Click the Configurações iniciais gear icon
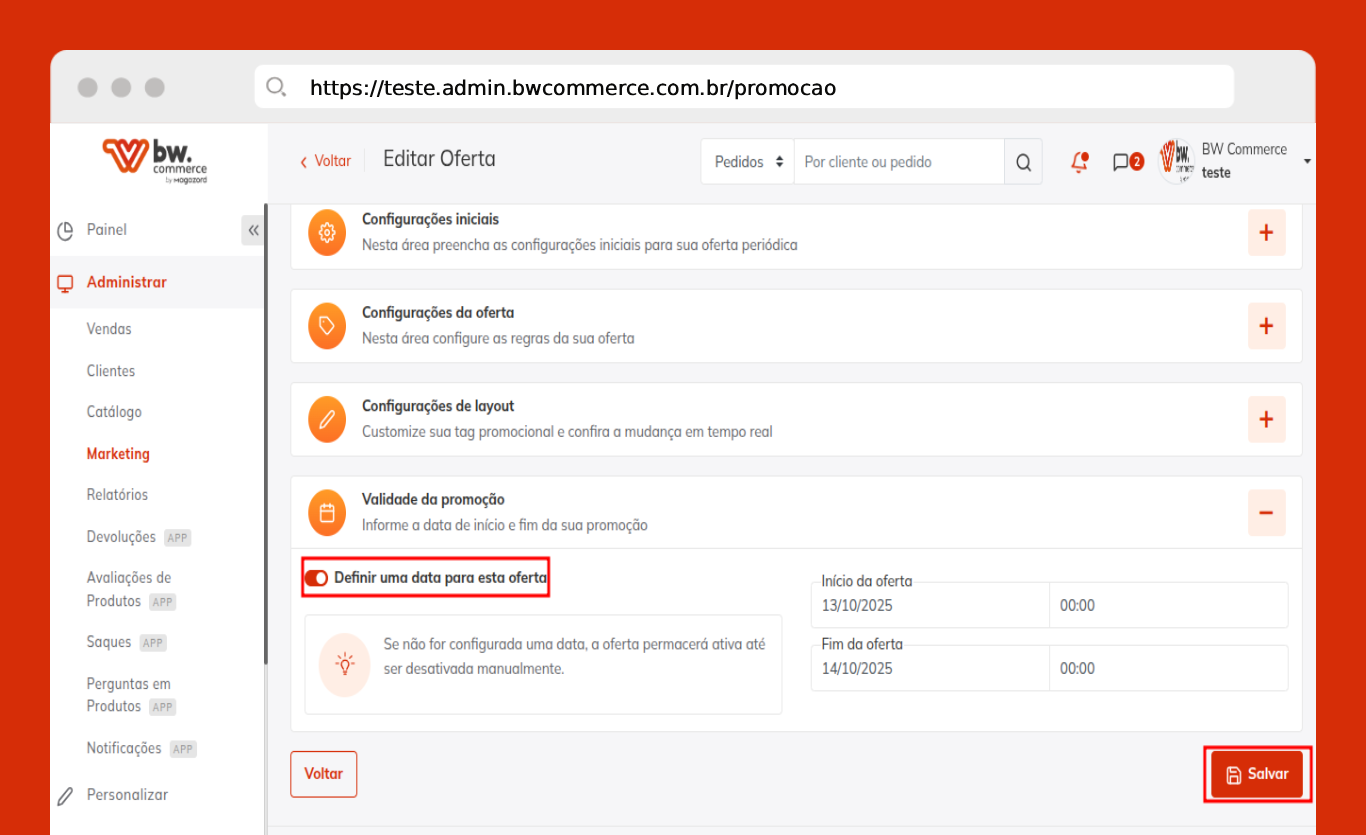 [326, 232]
